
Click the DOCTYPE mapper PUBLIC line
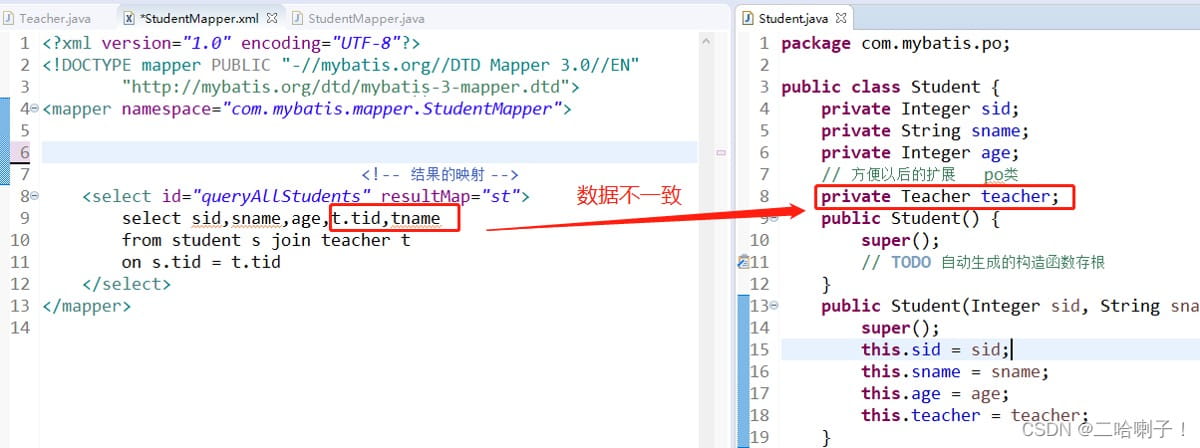click(x=341, y=65)
